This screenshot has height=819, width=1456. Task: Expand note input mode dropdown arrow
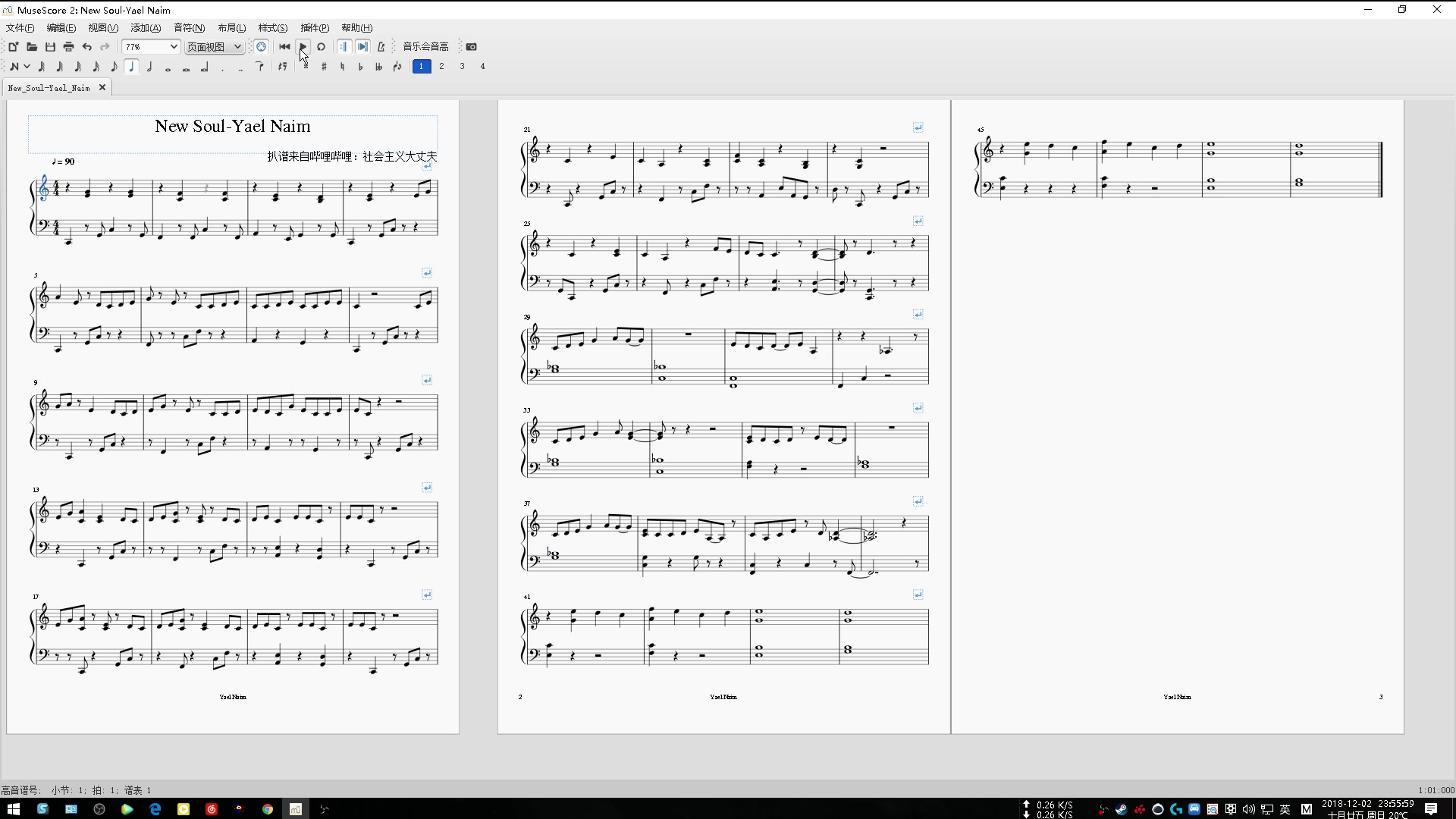click(27, 67)
